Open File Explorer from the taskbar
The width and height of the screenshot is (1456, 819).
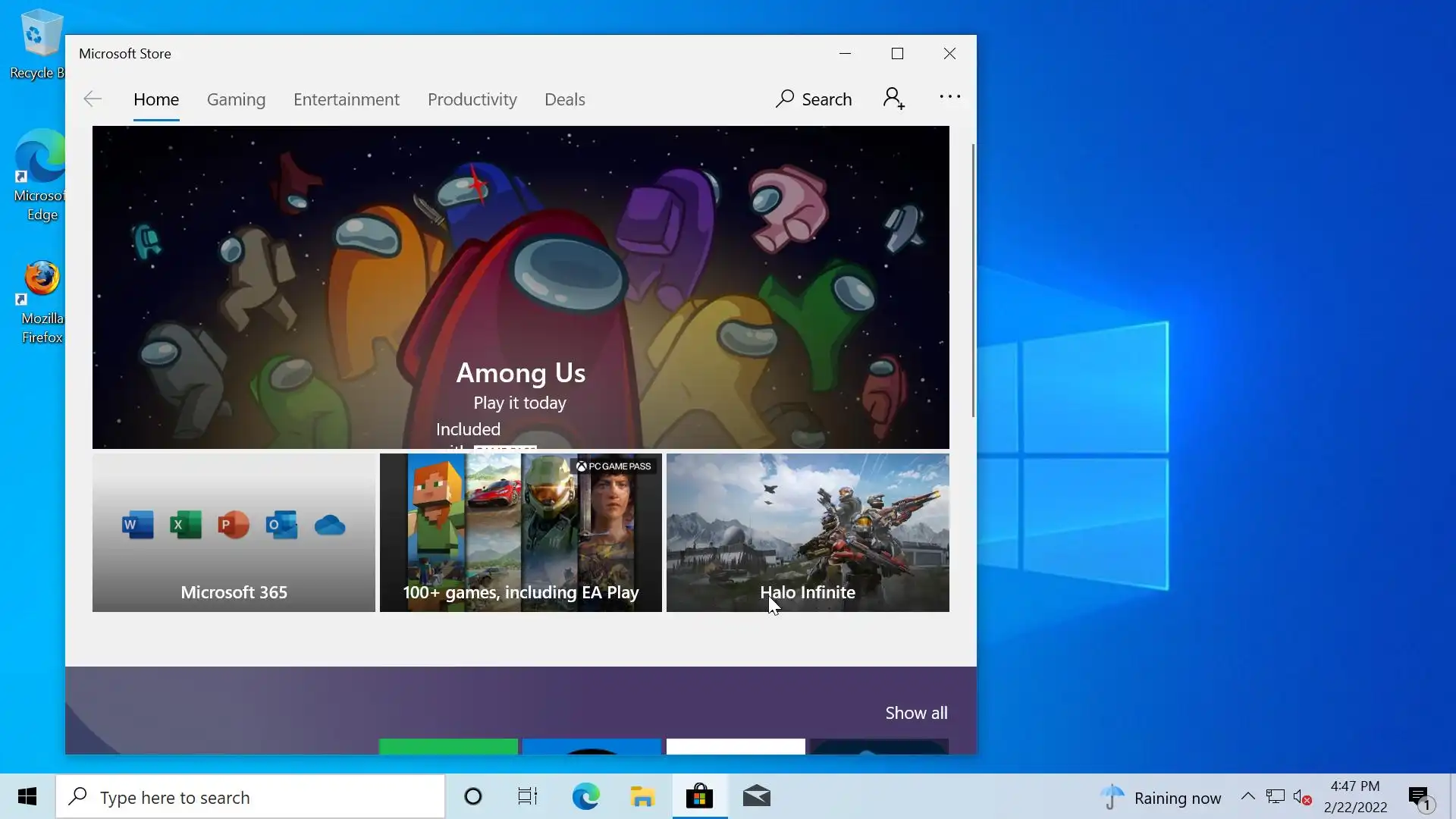click(x=642, y=797)
